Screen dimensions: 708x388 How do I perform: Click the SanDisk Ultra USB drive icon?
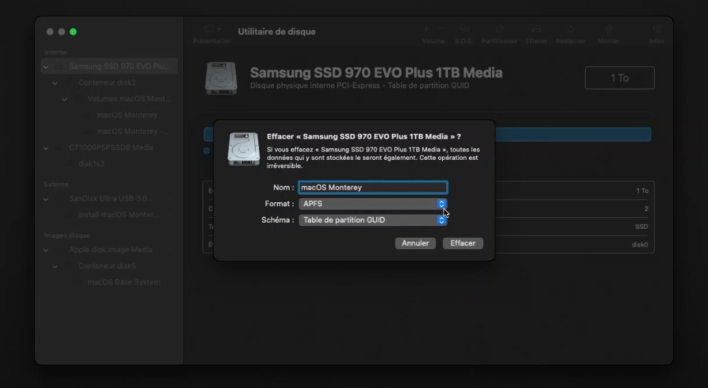click(x=59, y=199)
